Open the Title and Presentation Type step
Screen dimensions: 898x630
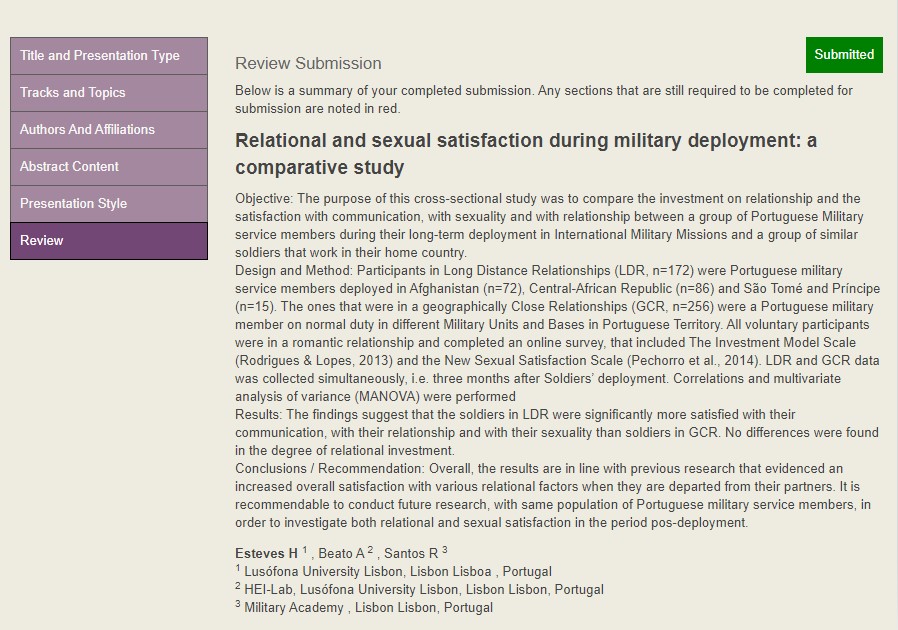point(109,56)
